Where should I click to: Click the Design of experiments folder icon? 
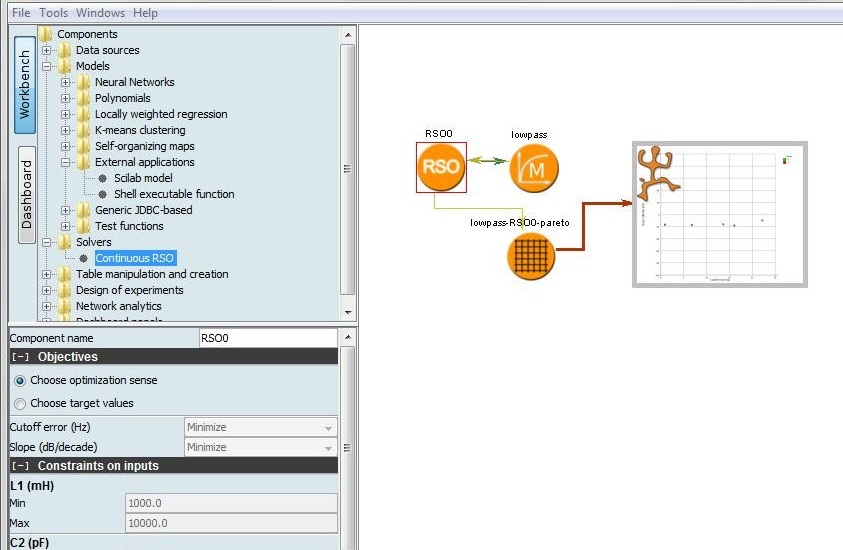pyautogui.click(x=65, y=290)
